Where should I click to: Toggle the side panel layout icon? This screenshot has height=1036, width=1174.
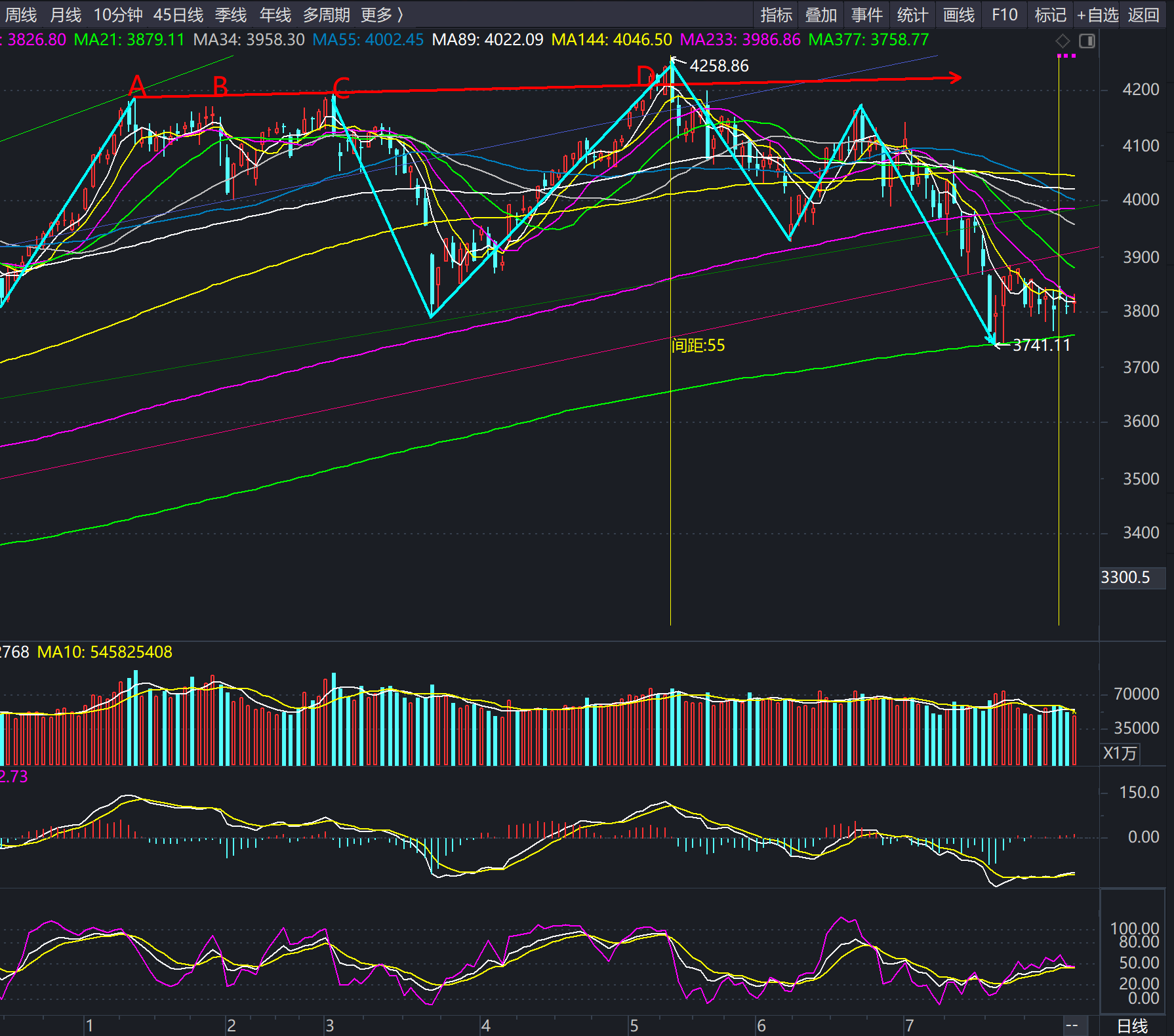1087,41
